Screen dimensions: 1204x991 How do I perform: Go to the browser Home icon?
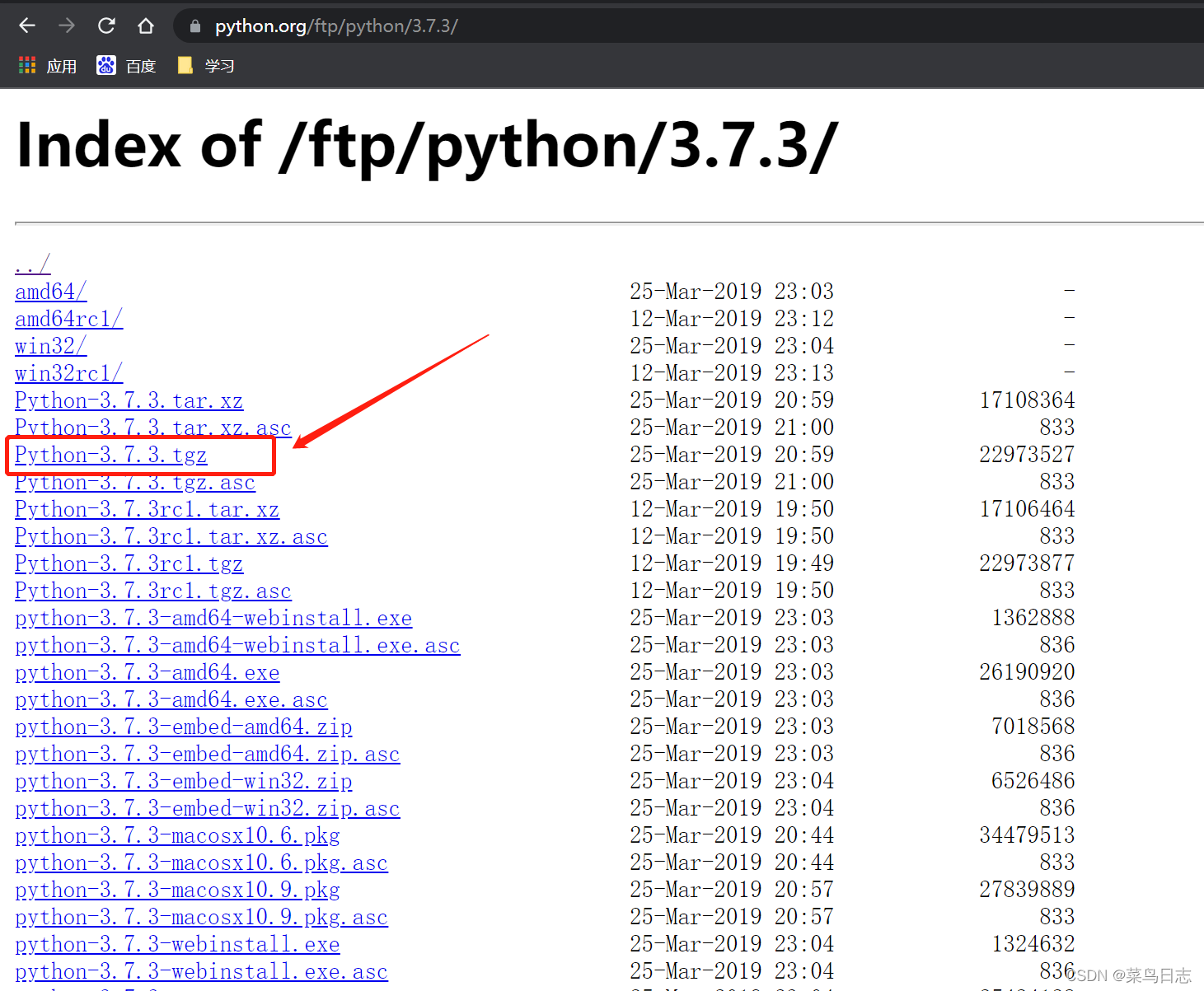146,26
